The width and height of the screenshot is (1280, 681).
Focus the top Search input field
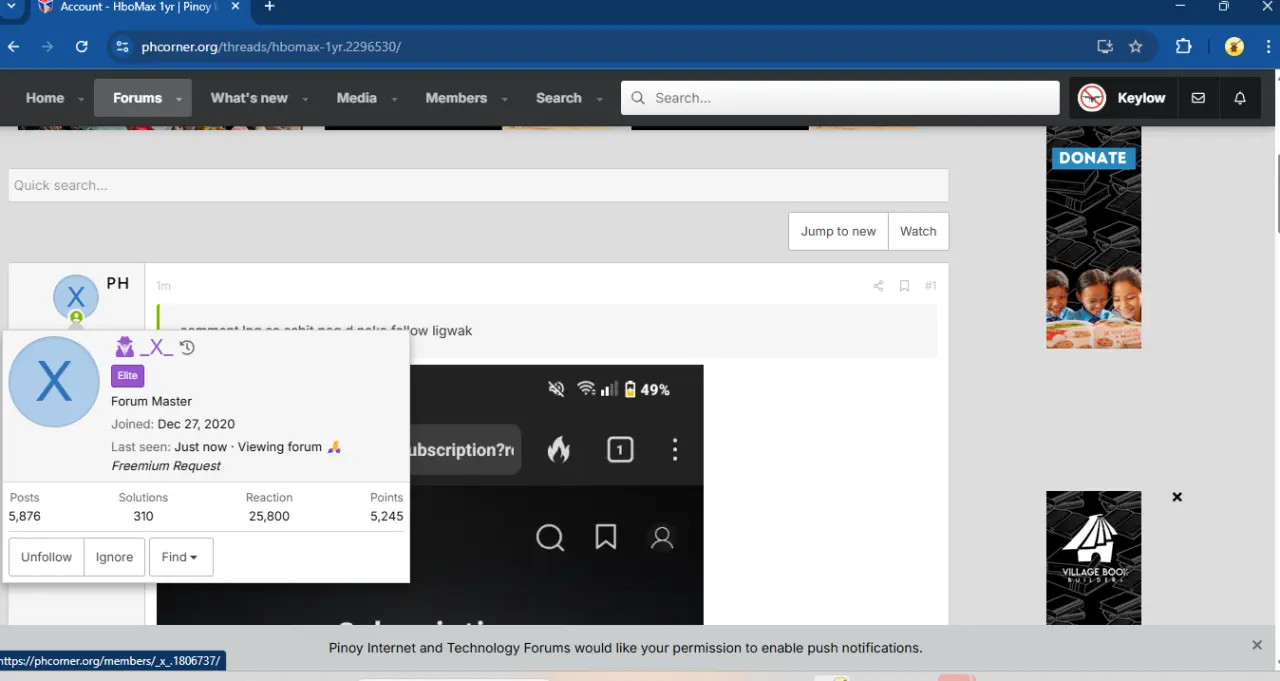point(840,98)
